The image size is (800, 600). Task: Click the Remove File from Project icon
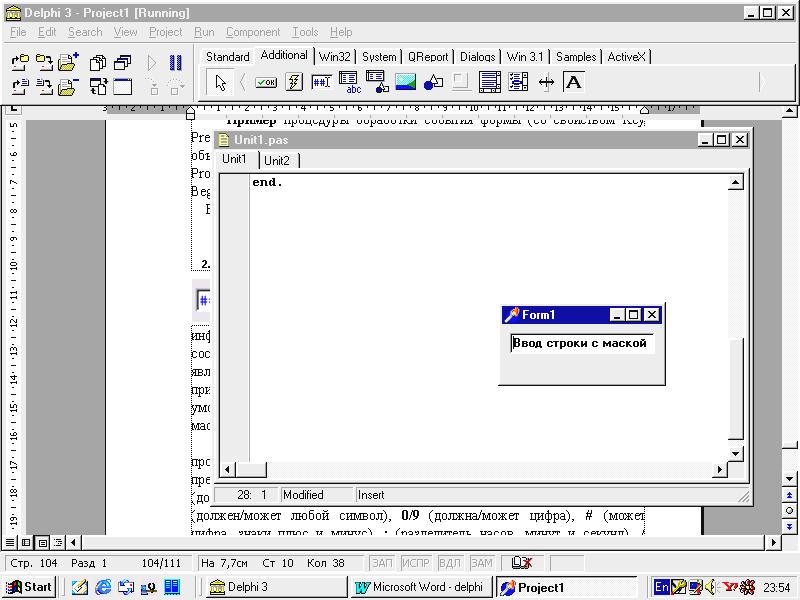click(68, 87)
